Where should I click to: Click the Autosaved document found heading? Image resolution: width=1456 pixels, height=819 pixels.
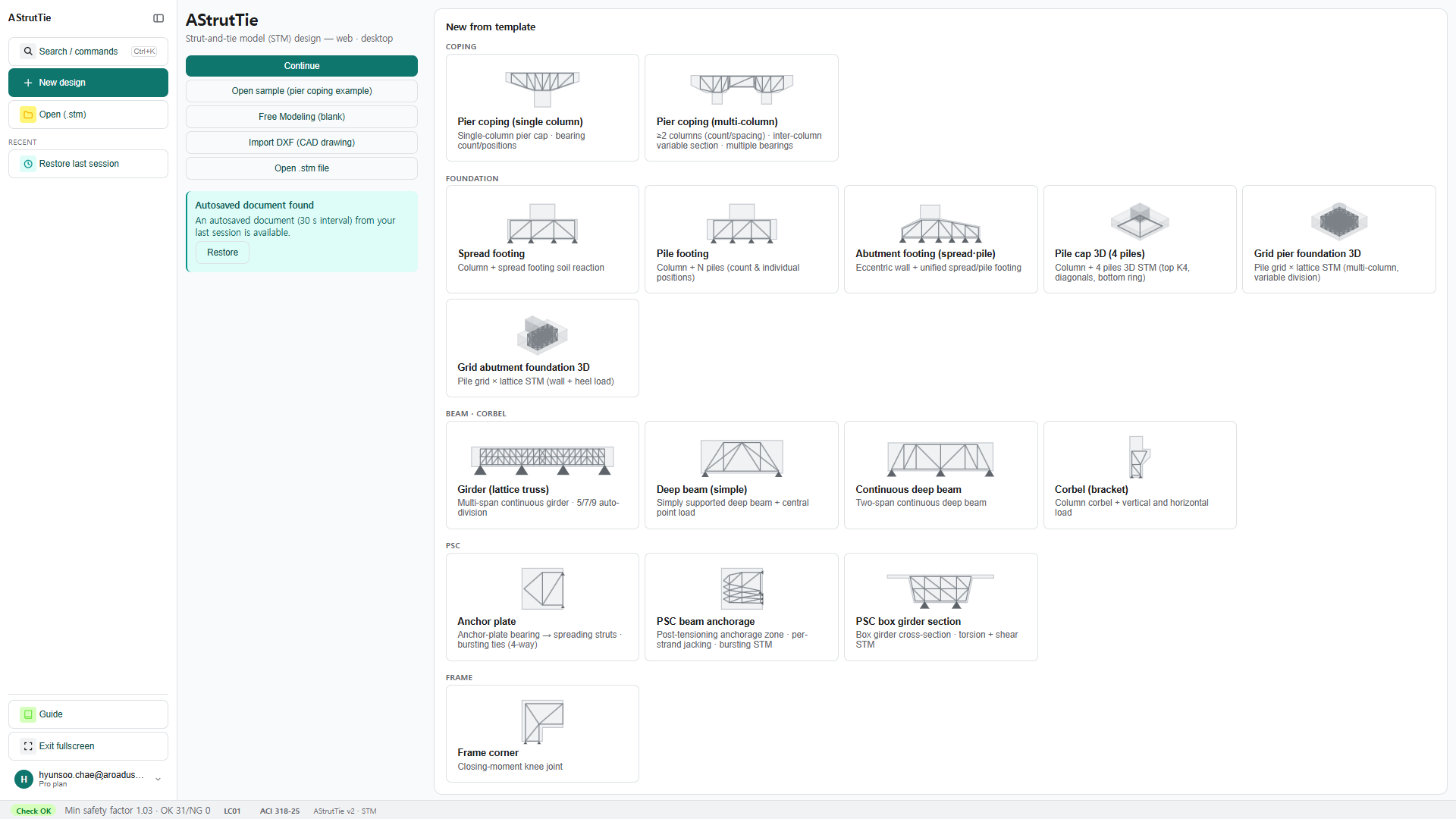point(254,205)
